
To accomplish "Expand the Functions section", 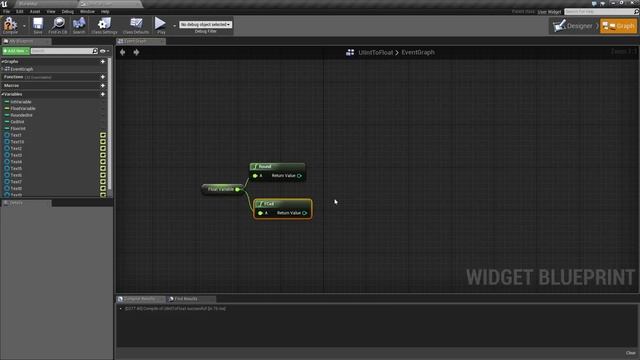I will pos(13,77).
